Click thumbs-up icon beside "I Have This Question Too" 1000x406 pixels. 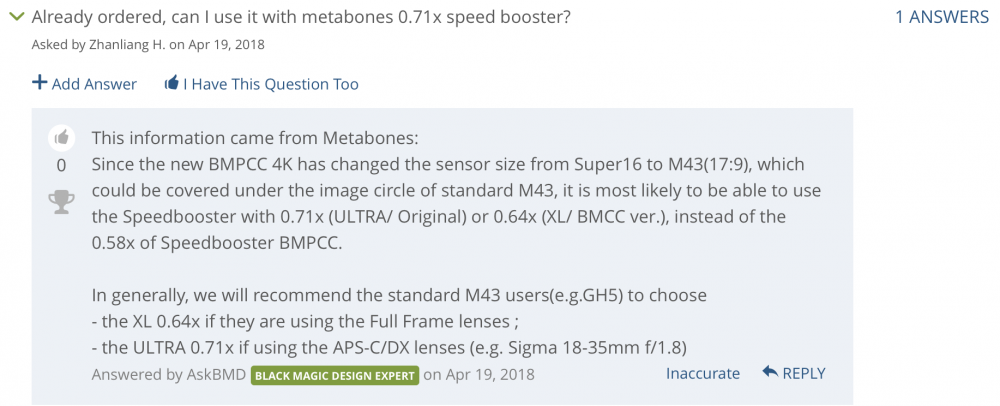coord(172,83)
